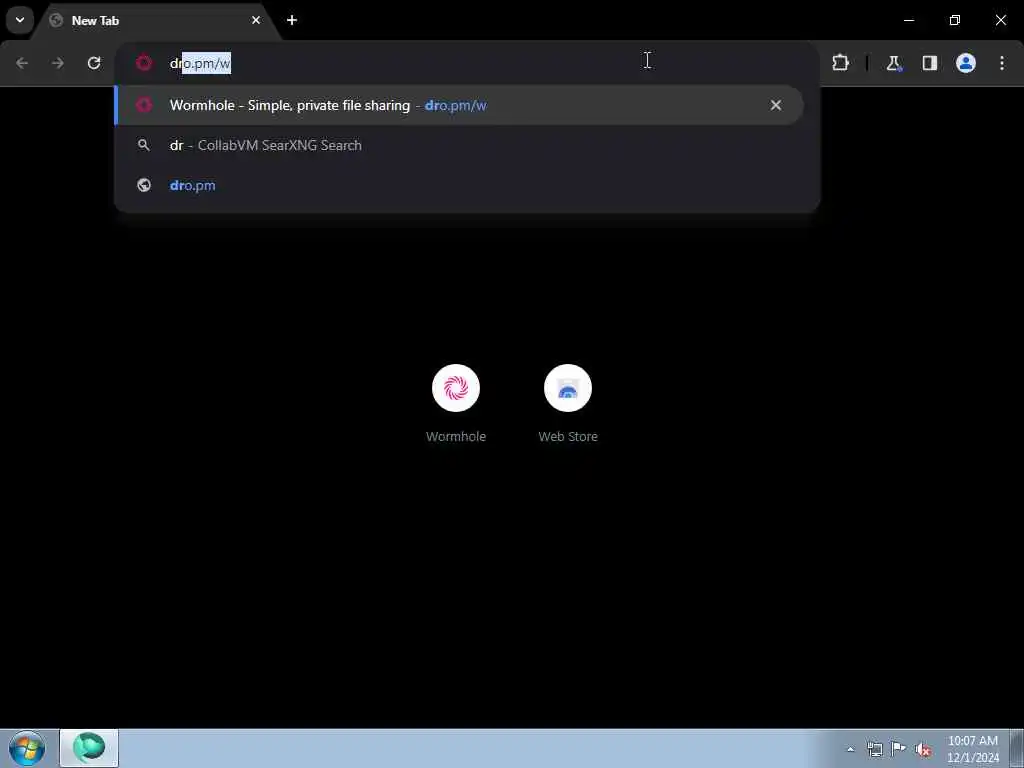This screenshot has height=768, width=1024.
Task: Open the network tray icon
Action: 874,750
